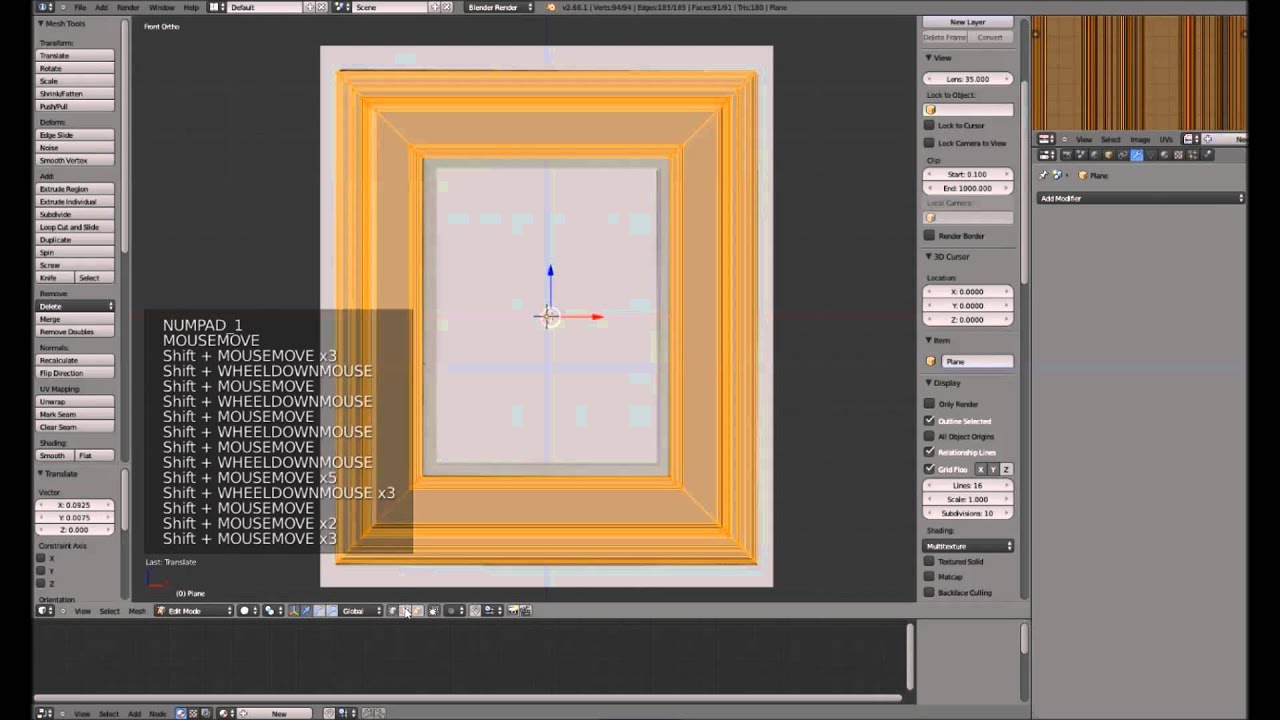Open the Object Data triangle icon
The width and height of the screenshot is (1280, 720).
click(1150, 155)
